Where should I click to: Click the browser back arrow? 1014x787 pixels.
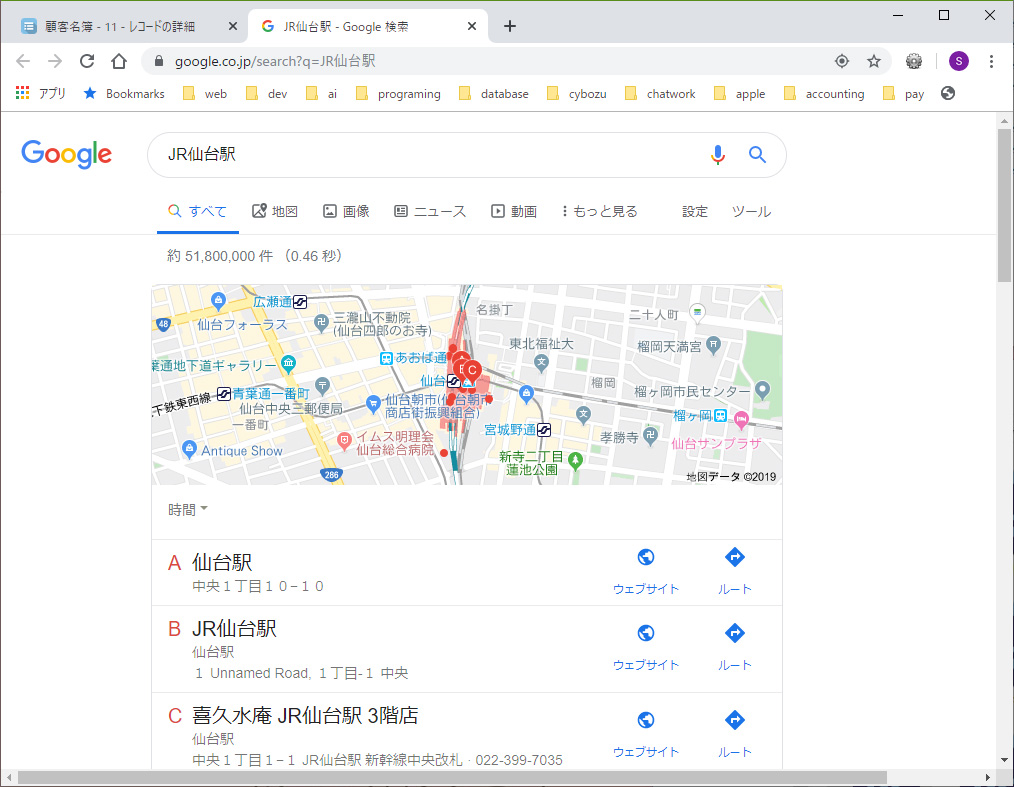tap(23, 61)
